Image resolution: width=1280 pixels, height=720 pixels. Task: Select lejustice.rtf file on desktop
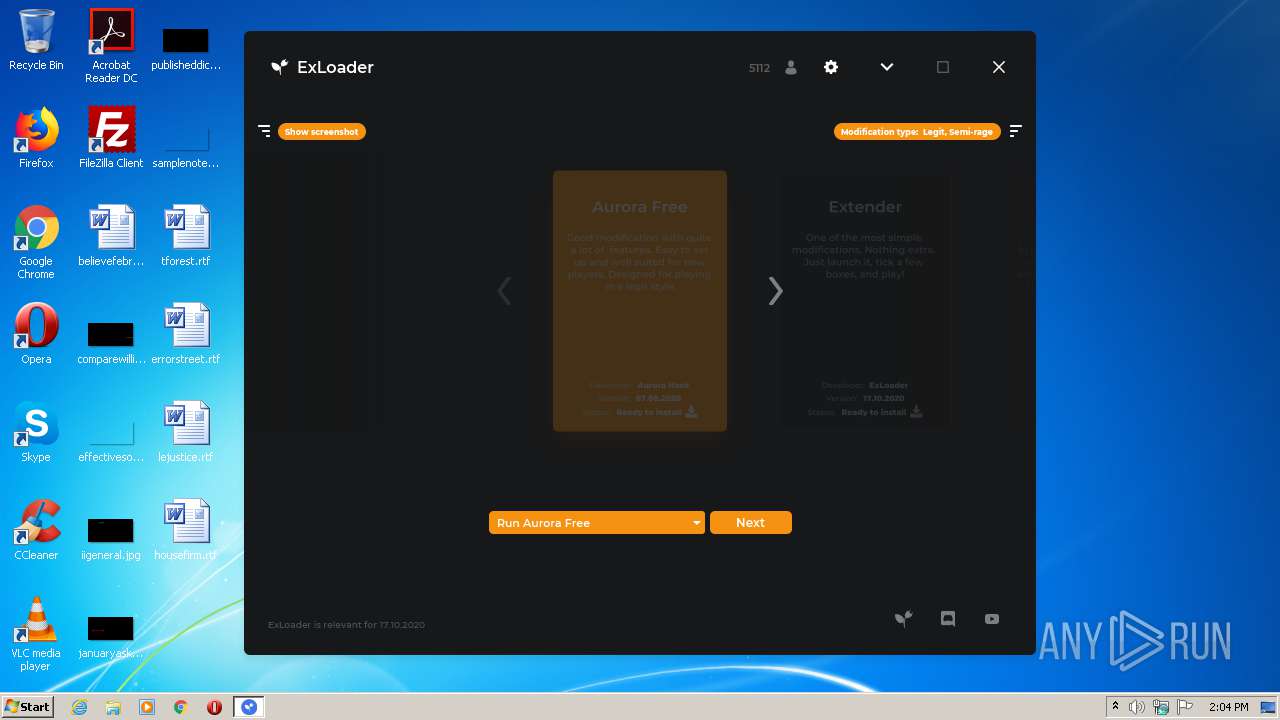click(x=186, y=432)
